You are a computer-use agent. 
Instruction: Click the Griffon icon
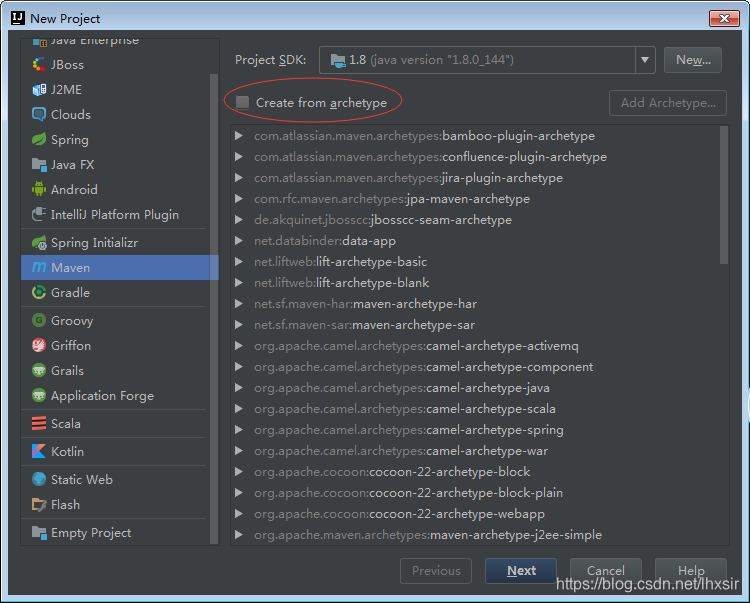coord(39,345)
